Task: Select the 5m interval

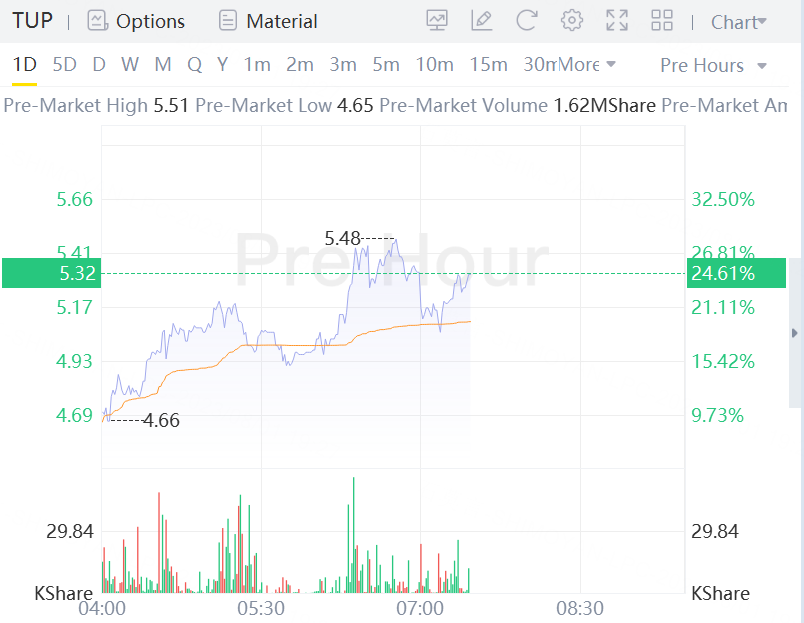Action: (386, 65)
